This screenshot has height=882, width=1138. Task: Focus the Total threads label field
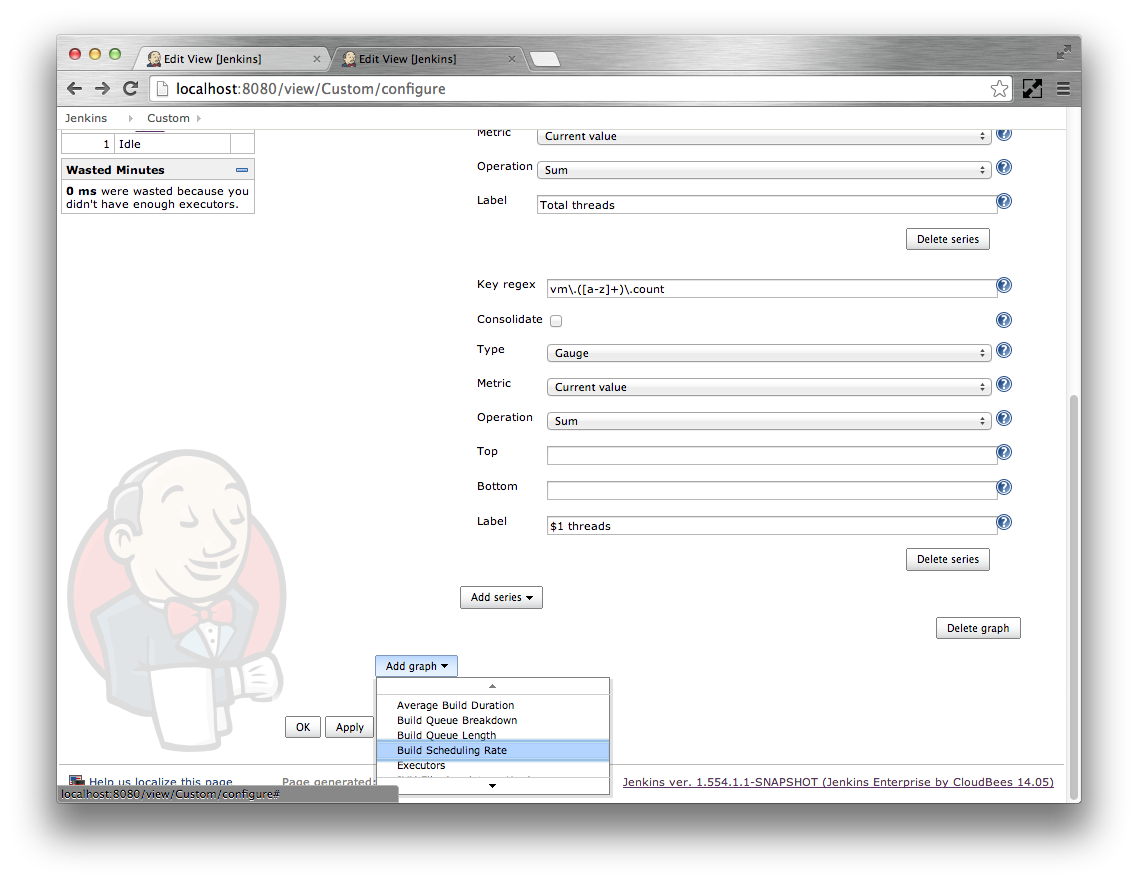(x=766, y=205)
